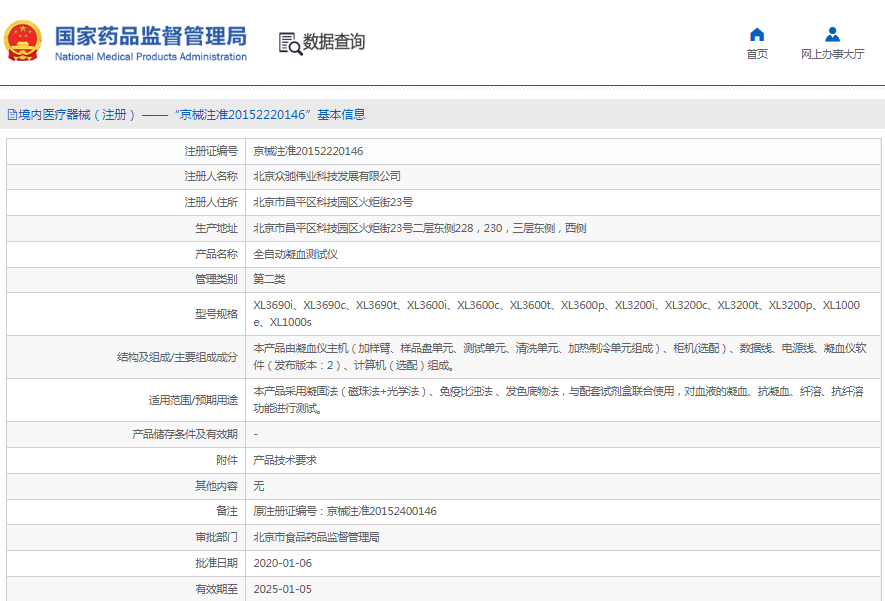Select registration number 京械注准20152220146 in table
885x601 pixels.
[308, 151]
